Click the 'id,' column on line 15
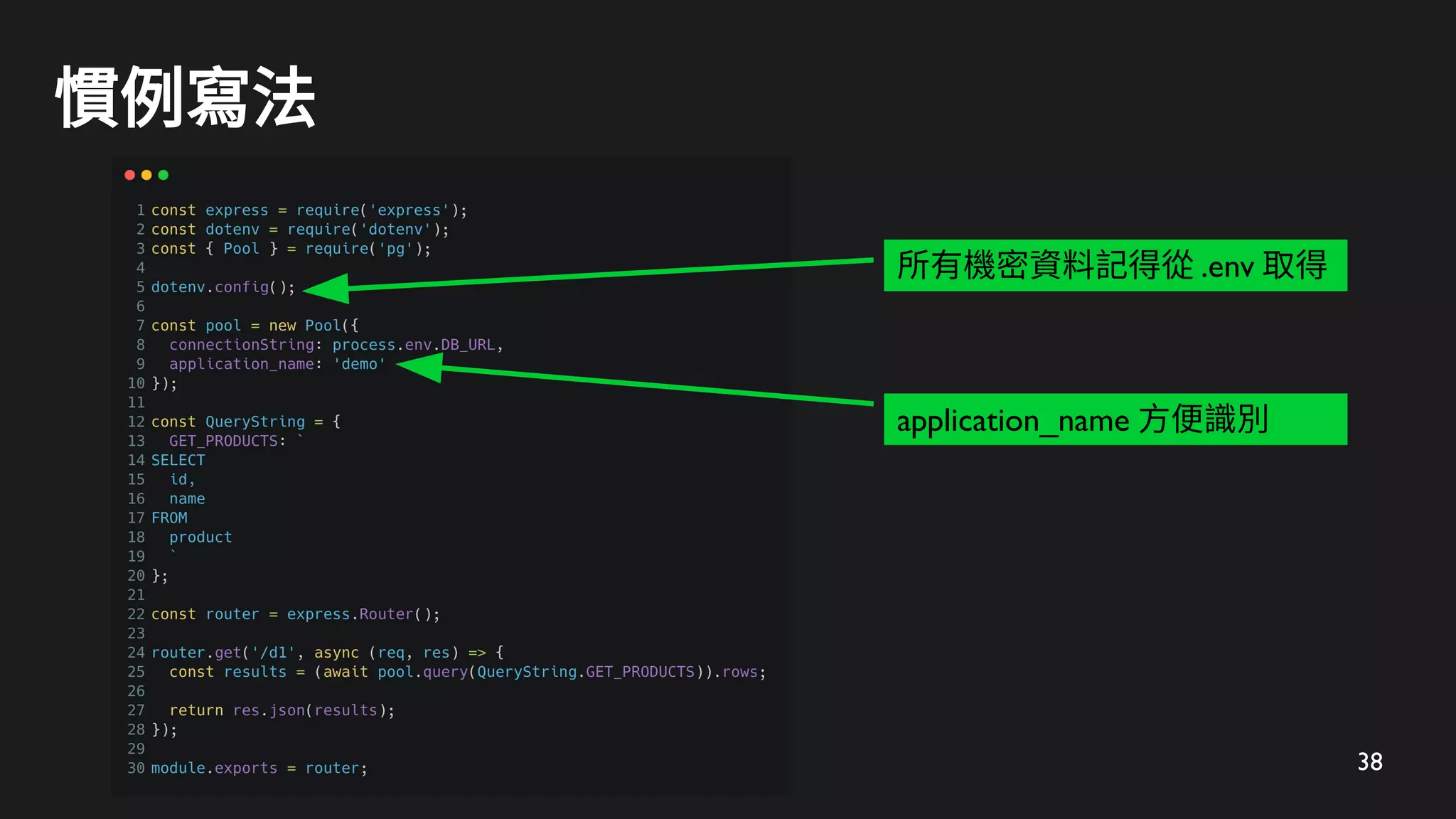The image size is (1456, 819). click(x=182, y=479)
